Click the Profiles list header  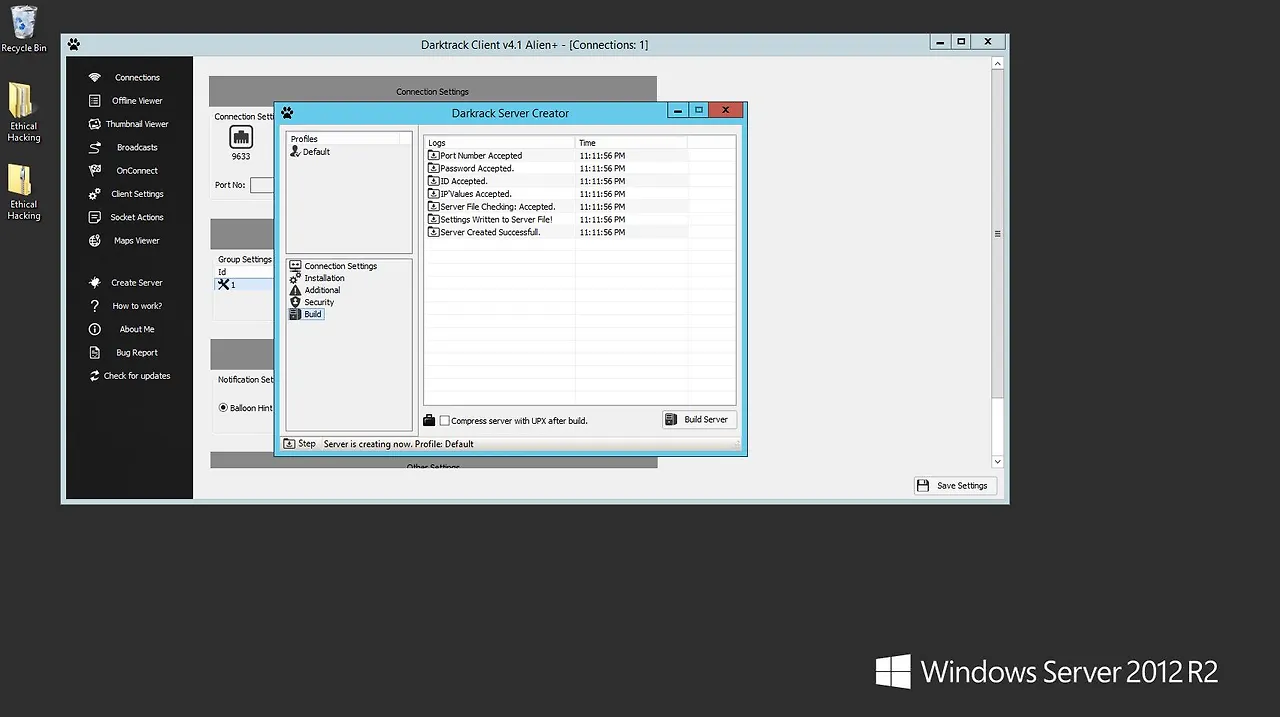pyautogui.click(x=344, y=139)
